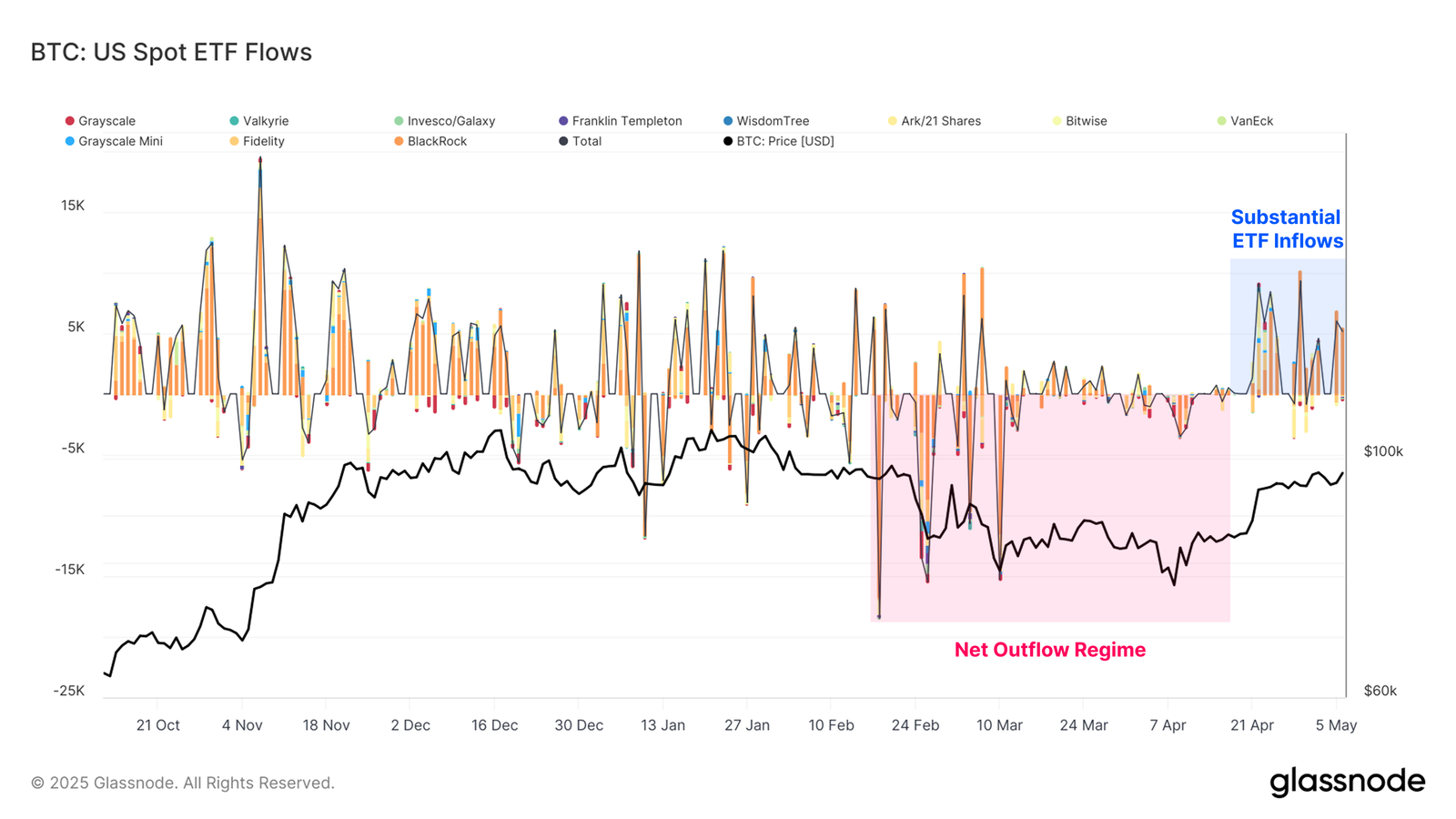This screenshot has height=819, width=1456.
Task: Click the glassnode logo
Action: [1350, 781]
